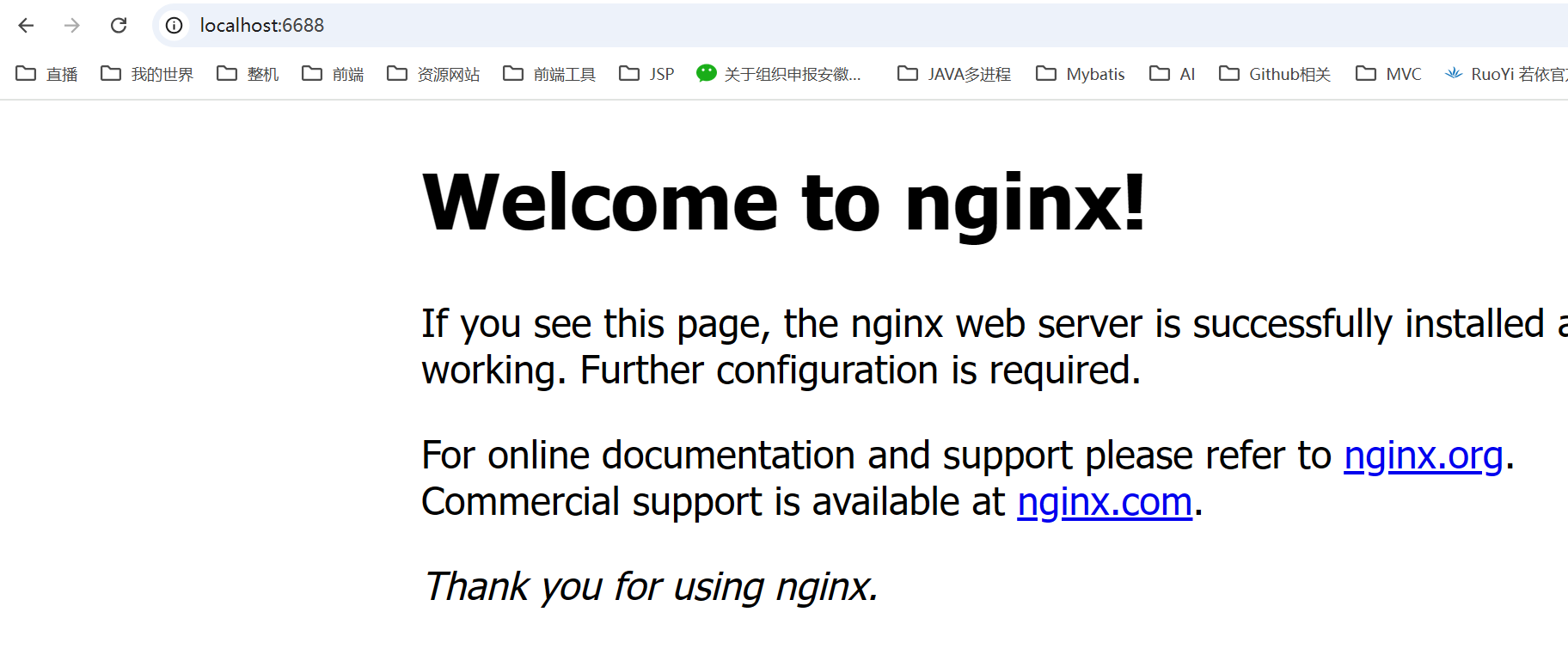Screen dimensions: 1568x661
Task: Focus the address bar showing localhost:6688
Action: [x=860, y=26]
